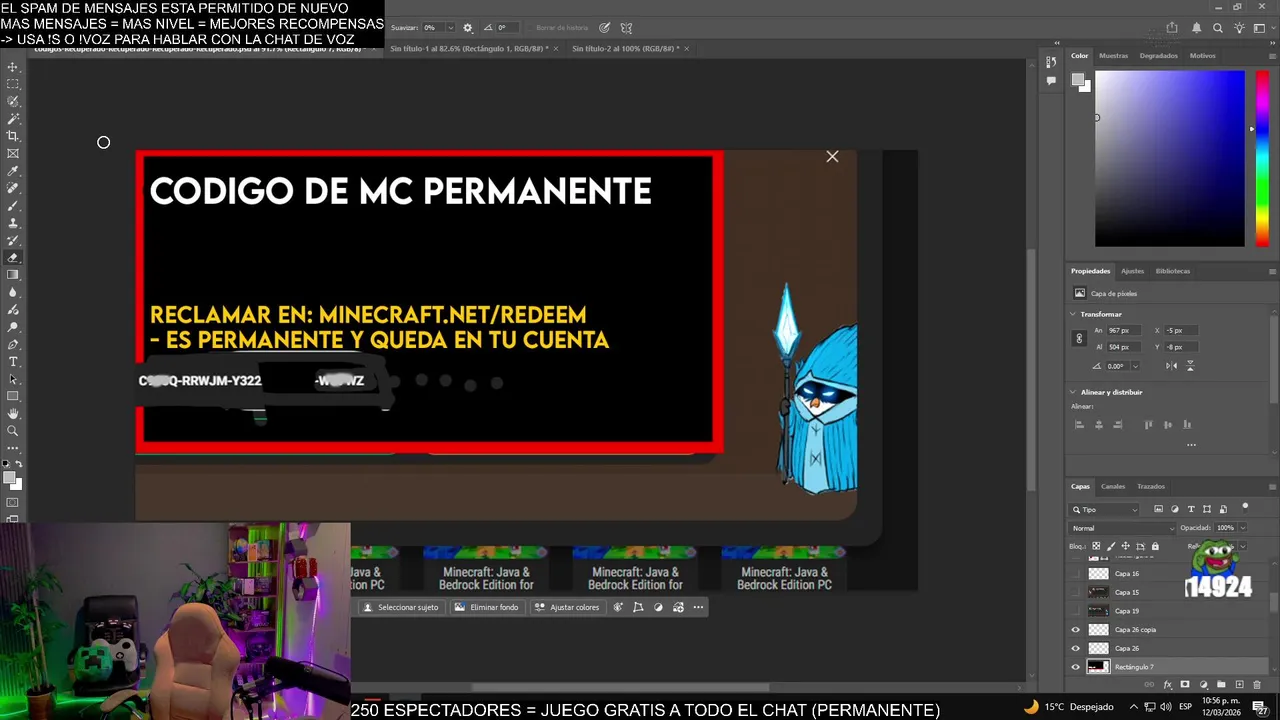
Task: Select the Brush tool
Action: pyautogui.click(x=13, y=205)
